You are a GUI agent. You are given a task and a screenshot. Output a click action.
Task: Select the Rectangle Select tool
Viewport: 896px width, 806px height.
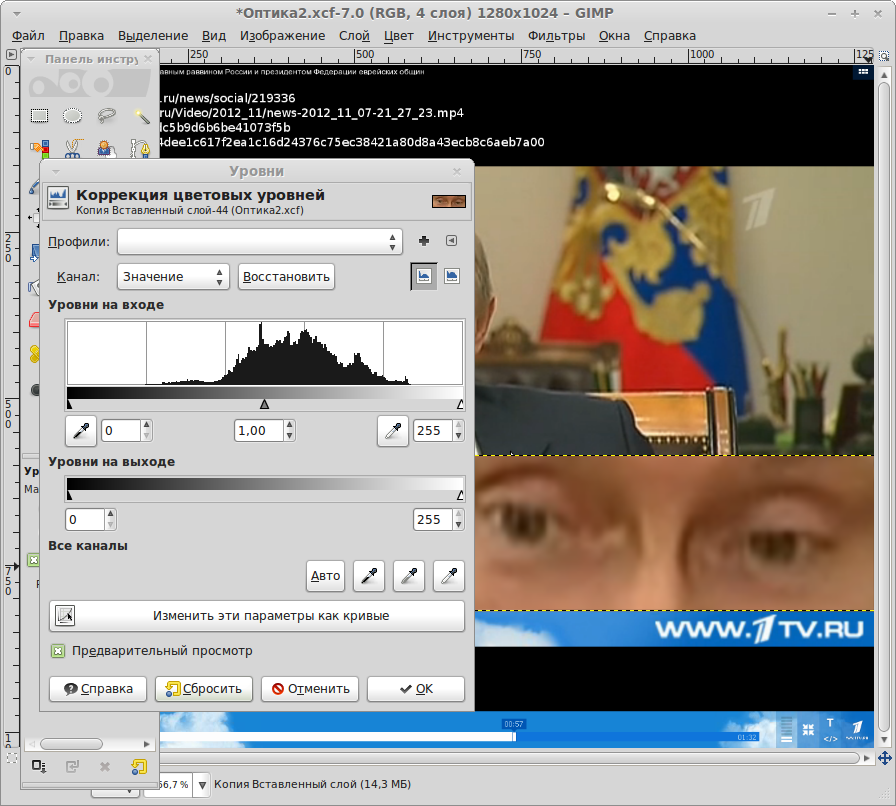pos(39,116)
